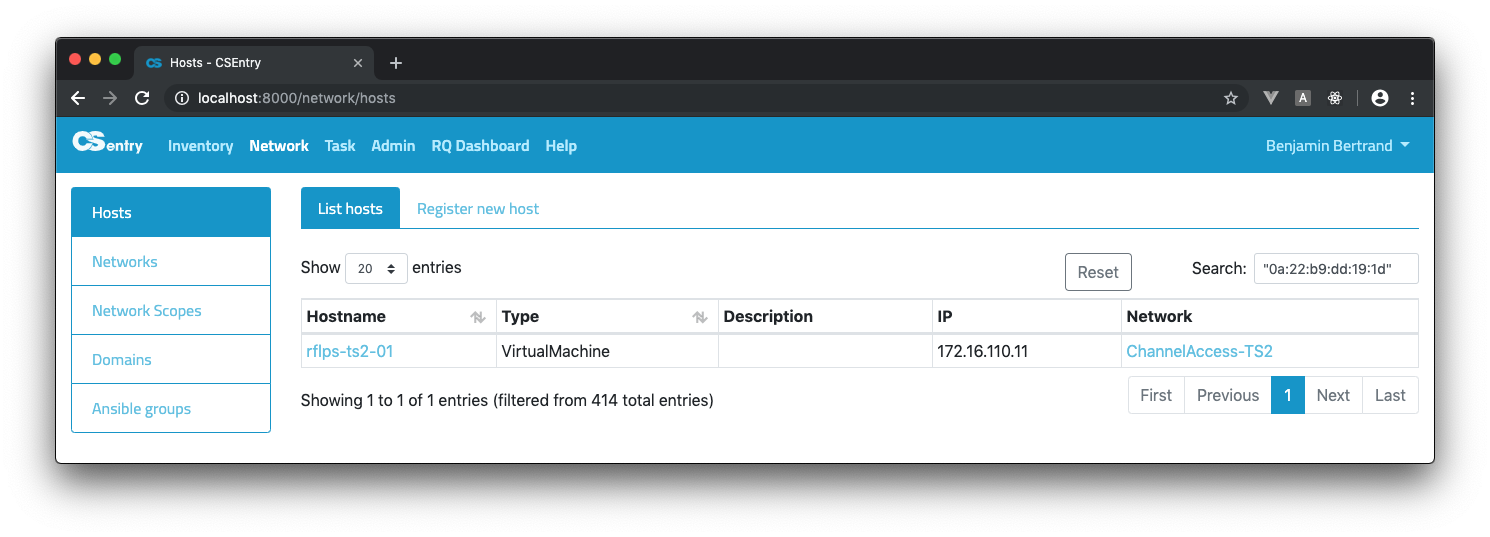This screenshot has width=1490, height=537.
Task: Select Network Scopes in sidebar
Action: point(147,311)
